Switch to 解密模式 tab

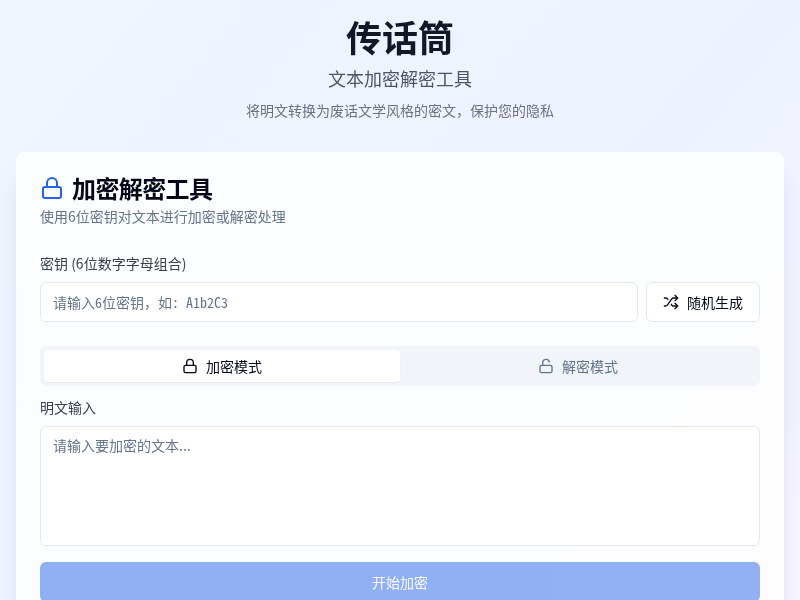click(x=579, y=366)
